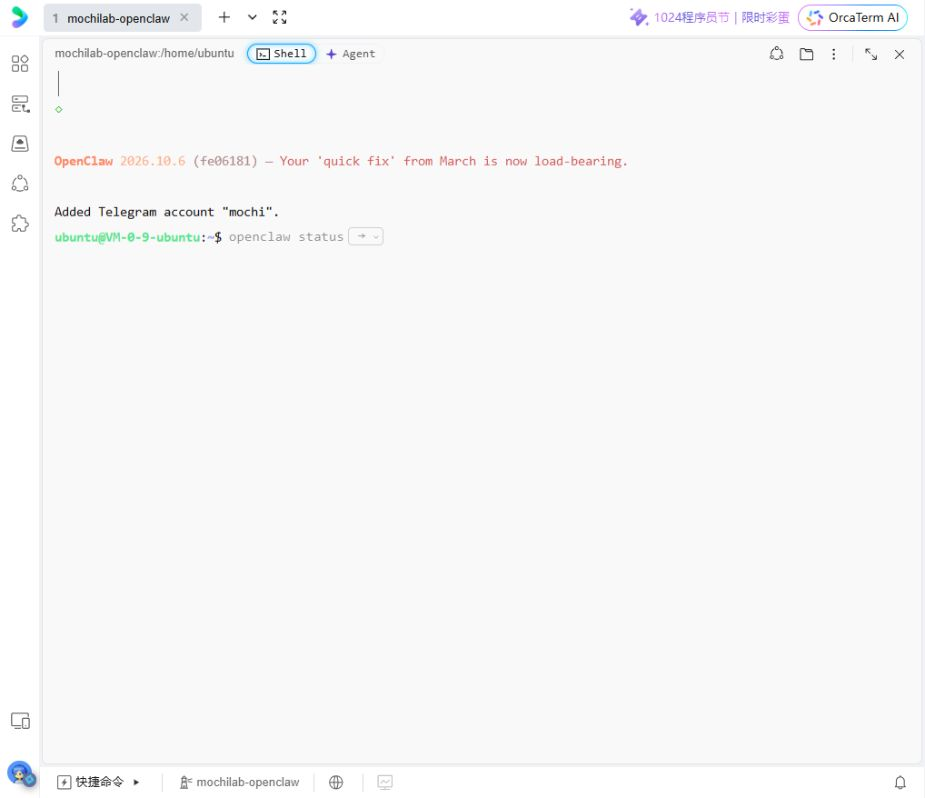
Task: Click mochilab-openclaw in the status bar
Action: tap(240, 782)
